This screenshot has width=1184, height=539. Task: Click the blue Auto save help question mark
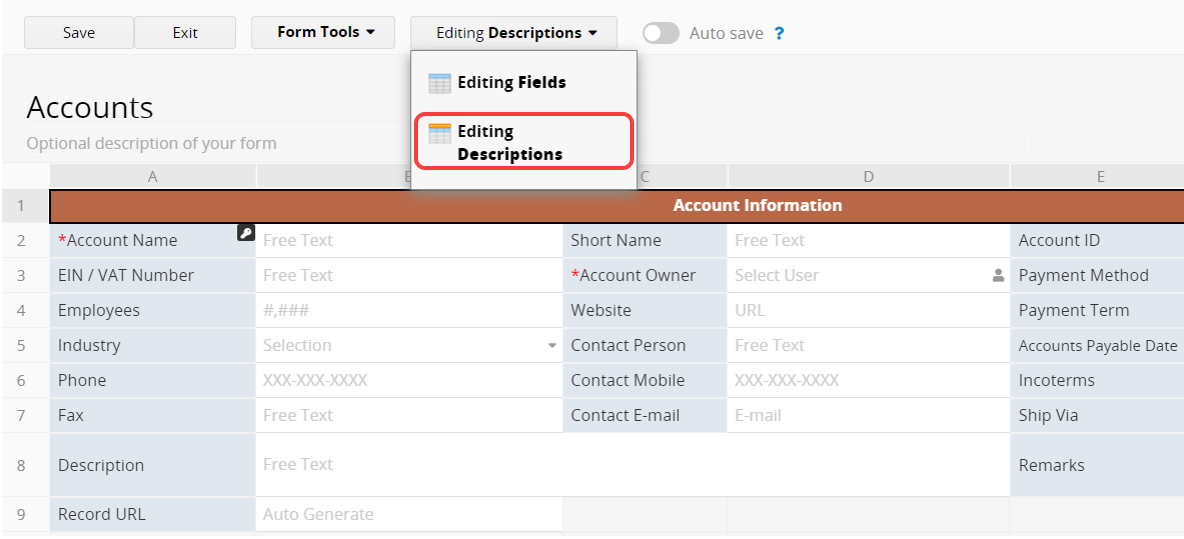click(x=779, y=33)
